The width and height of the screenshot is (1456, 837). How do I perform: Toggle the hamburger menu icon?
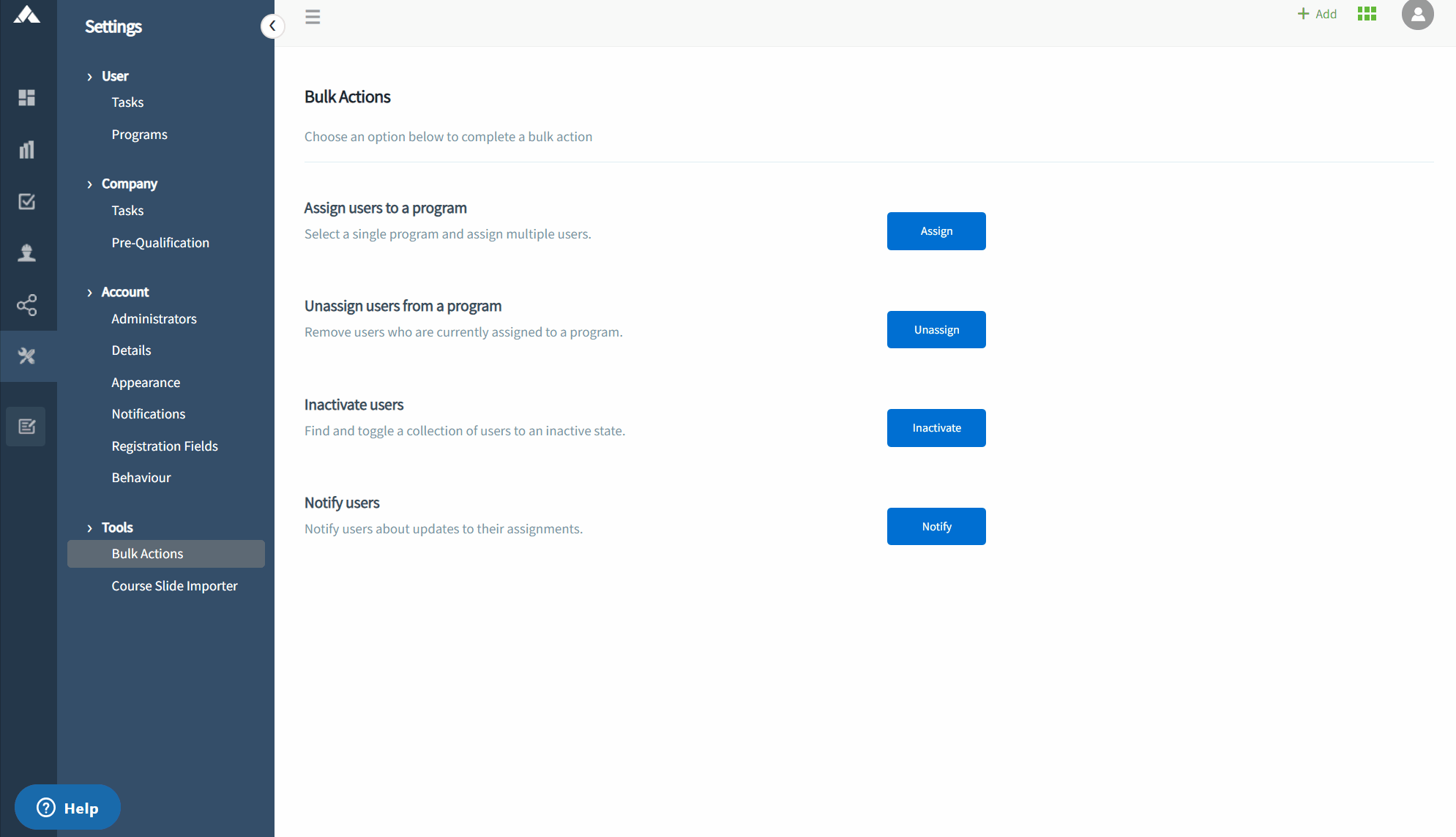click(313, 17)
